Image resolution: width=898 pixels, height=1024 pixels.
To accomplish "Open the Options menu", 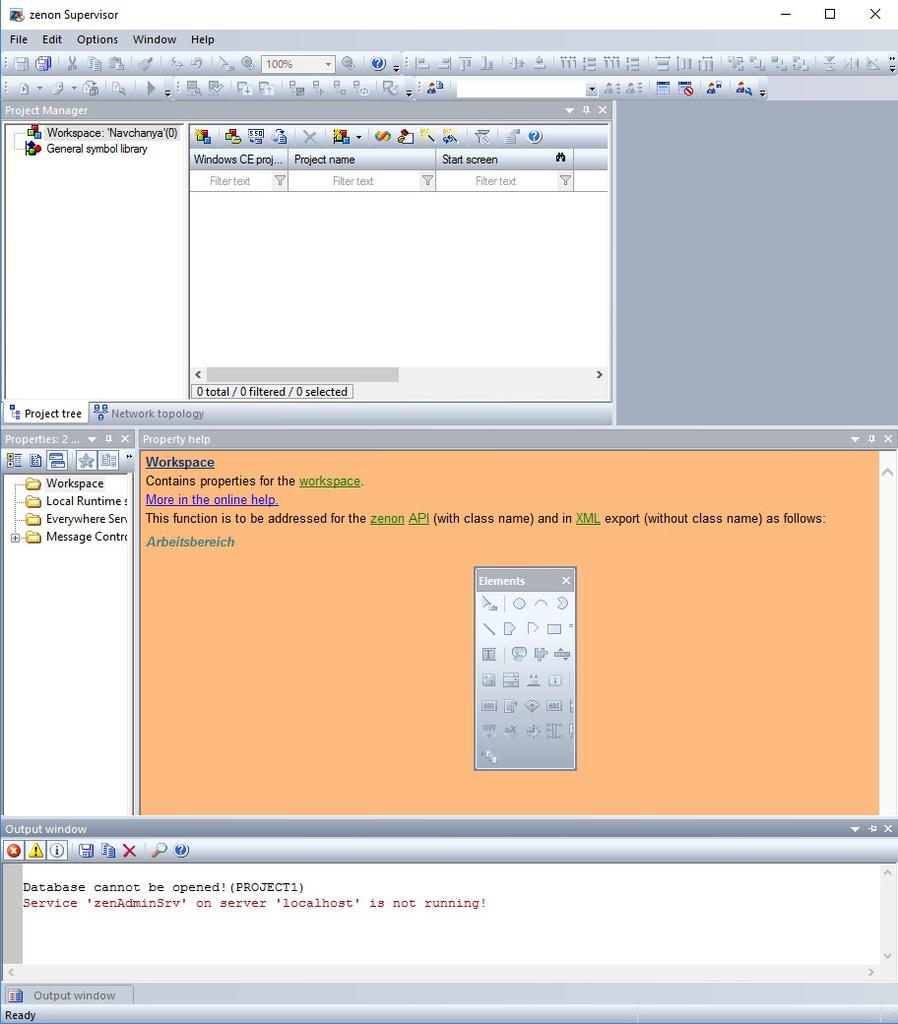I will 97,39.
